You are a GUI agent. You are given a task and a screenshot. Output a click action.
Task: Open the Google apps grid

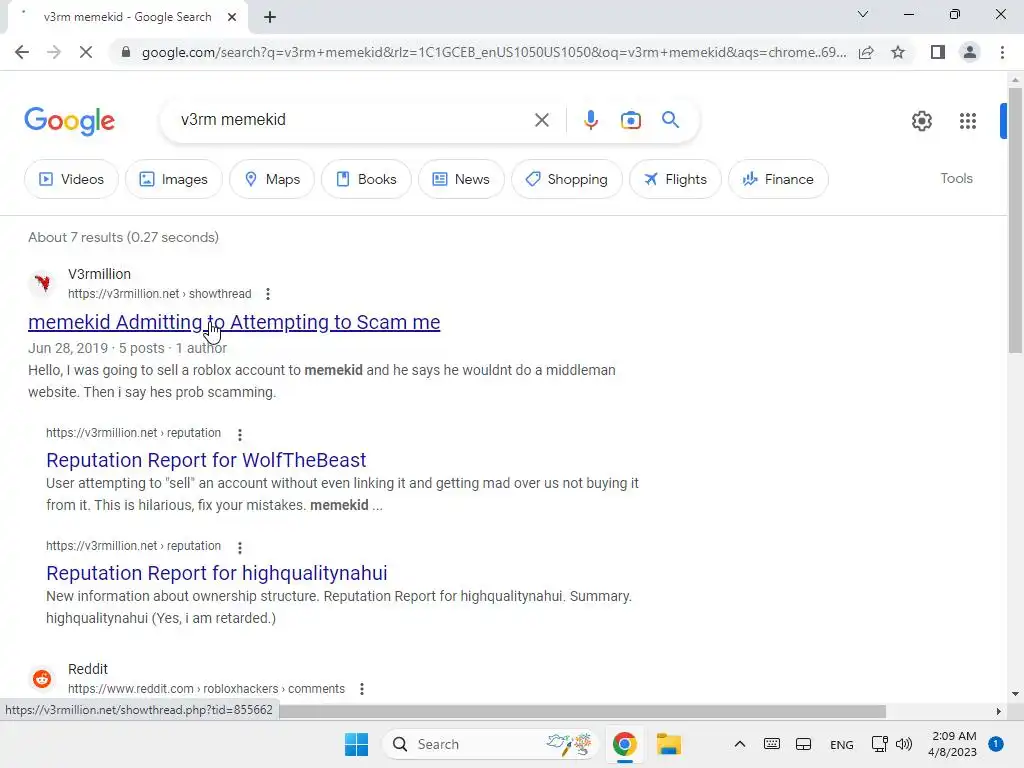[967, 121]
